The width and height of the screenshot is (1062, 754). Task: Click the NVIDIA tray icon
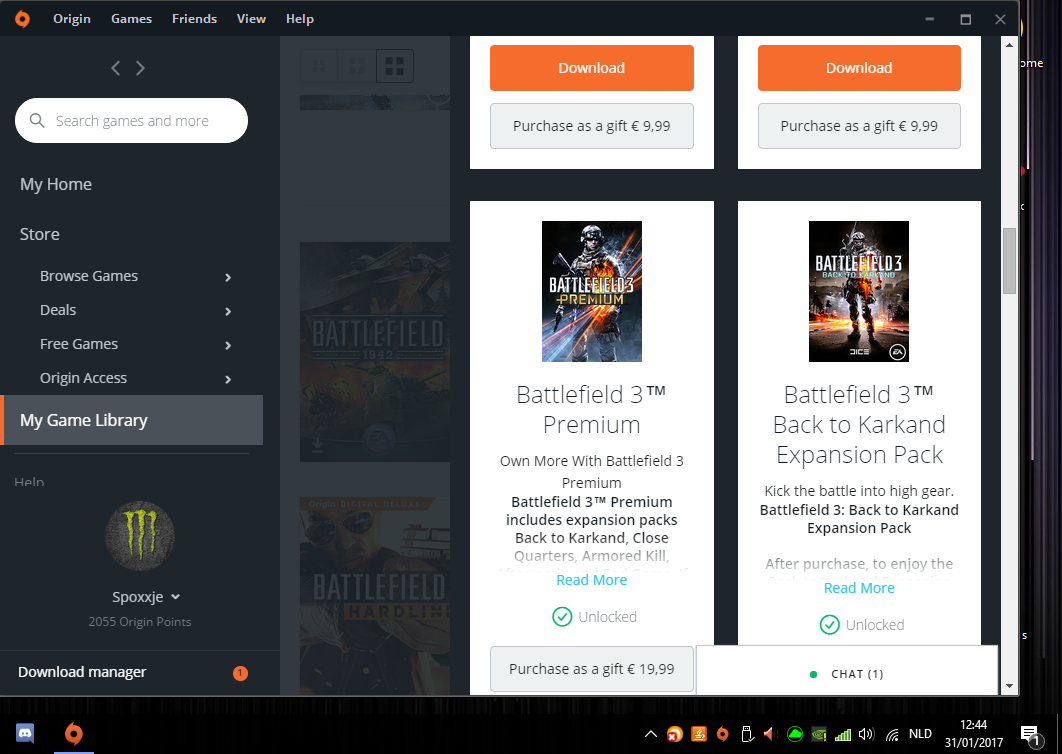[819, 734]
